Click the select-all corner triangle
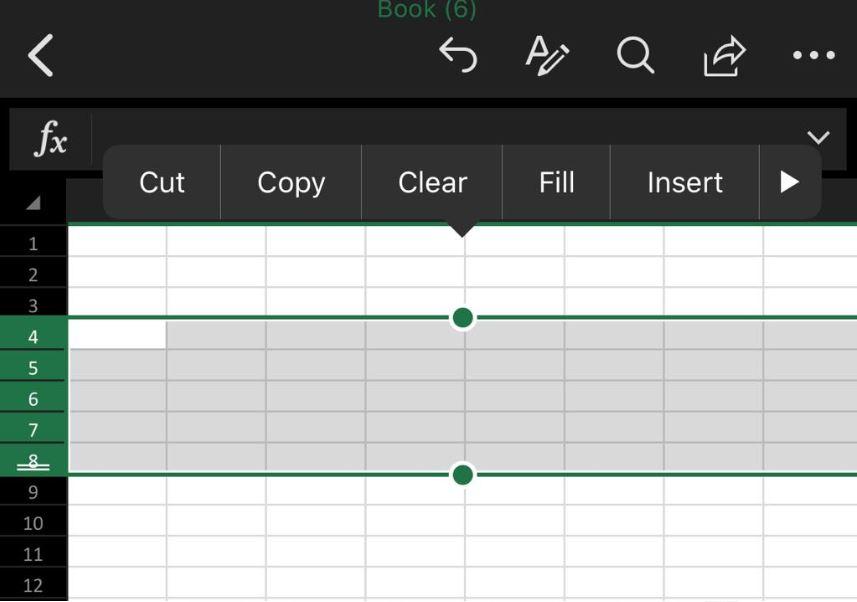The width and height of the screenshot is (857, 602). pyautogui.click(x=33, y=203)
